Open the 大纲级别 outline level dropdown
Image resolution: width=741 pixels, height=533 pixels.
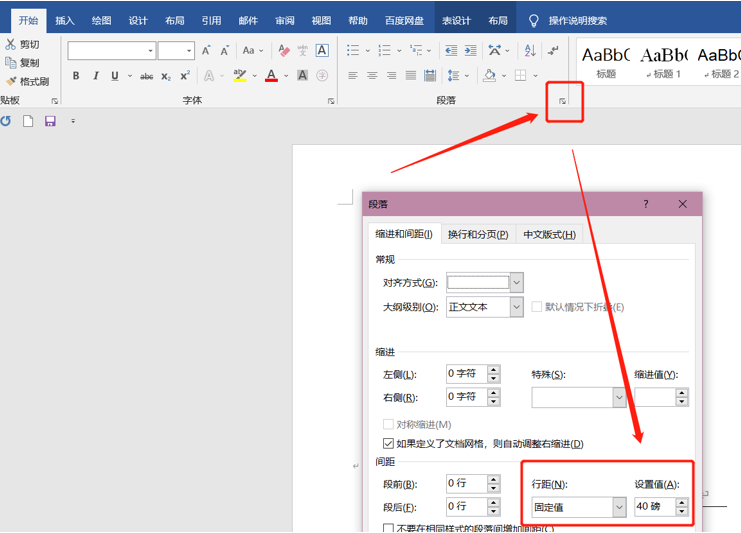tap(516, 307)
